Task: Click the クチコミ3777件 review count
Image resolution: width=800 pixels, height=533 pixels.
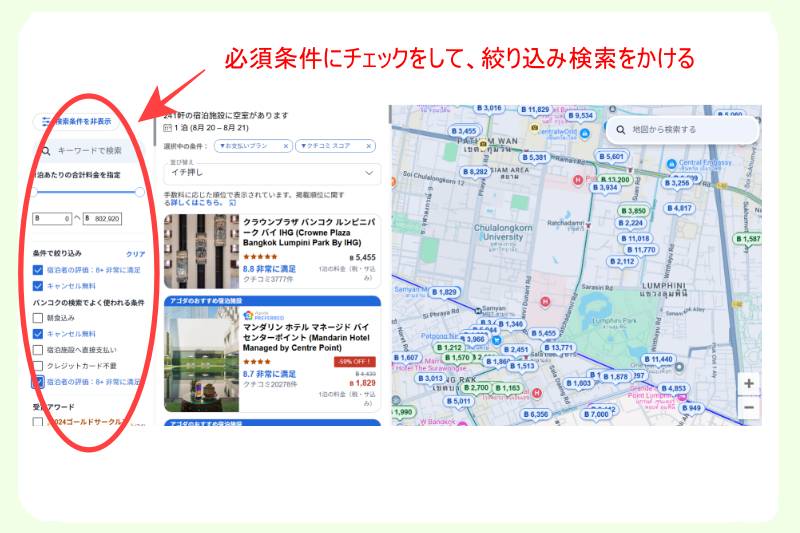Action: (268, 280)
